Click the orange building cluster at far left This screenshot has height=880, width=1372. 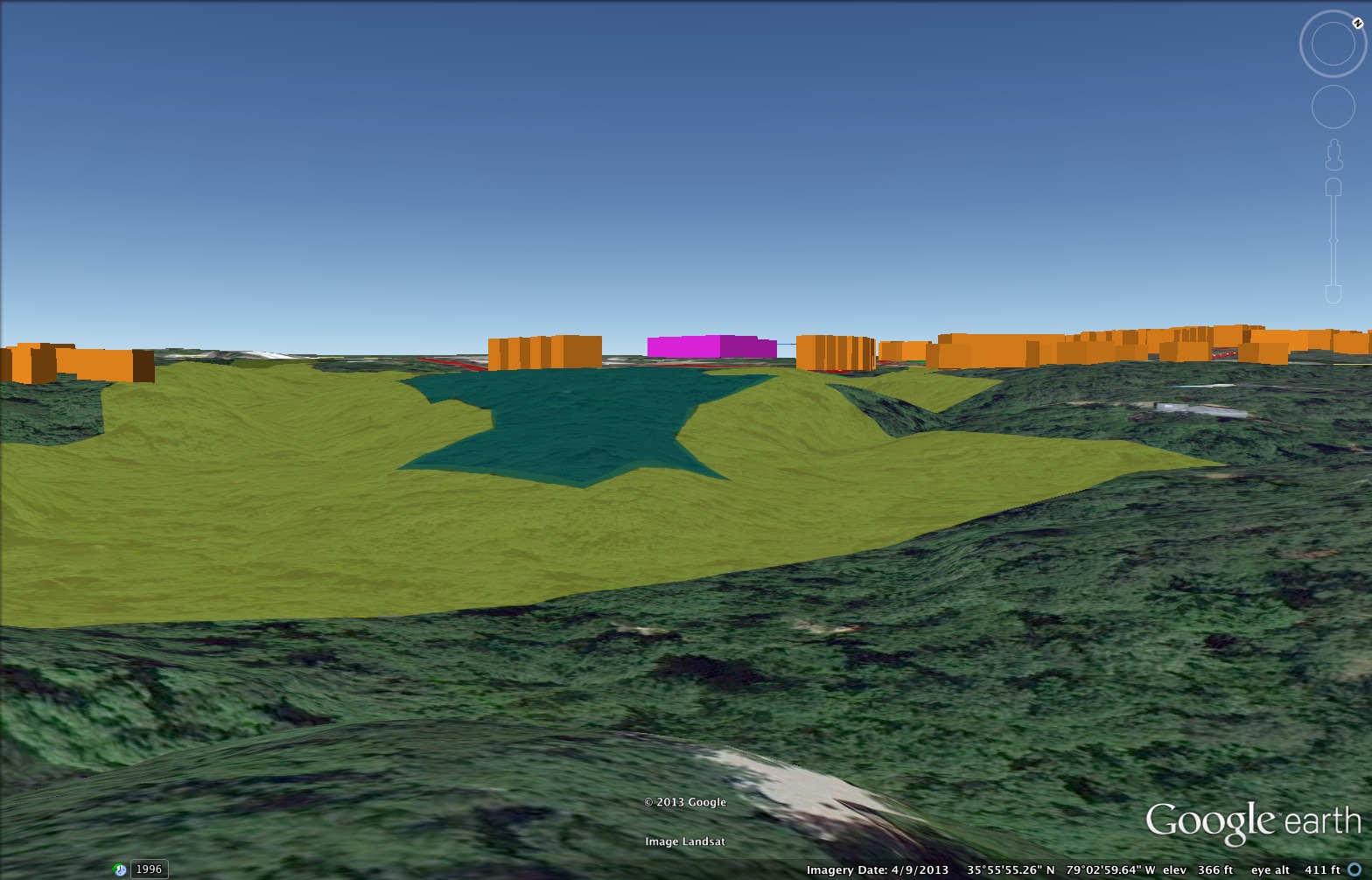tap(79, 363)
